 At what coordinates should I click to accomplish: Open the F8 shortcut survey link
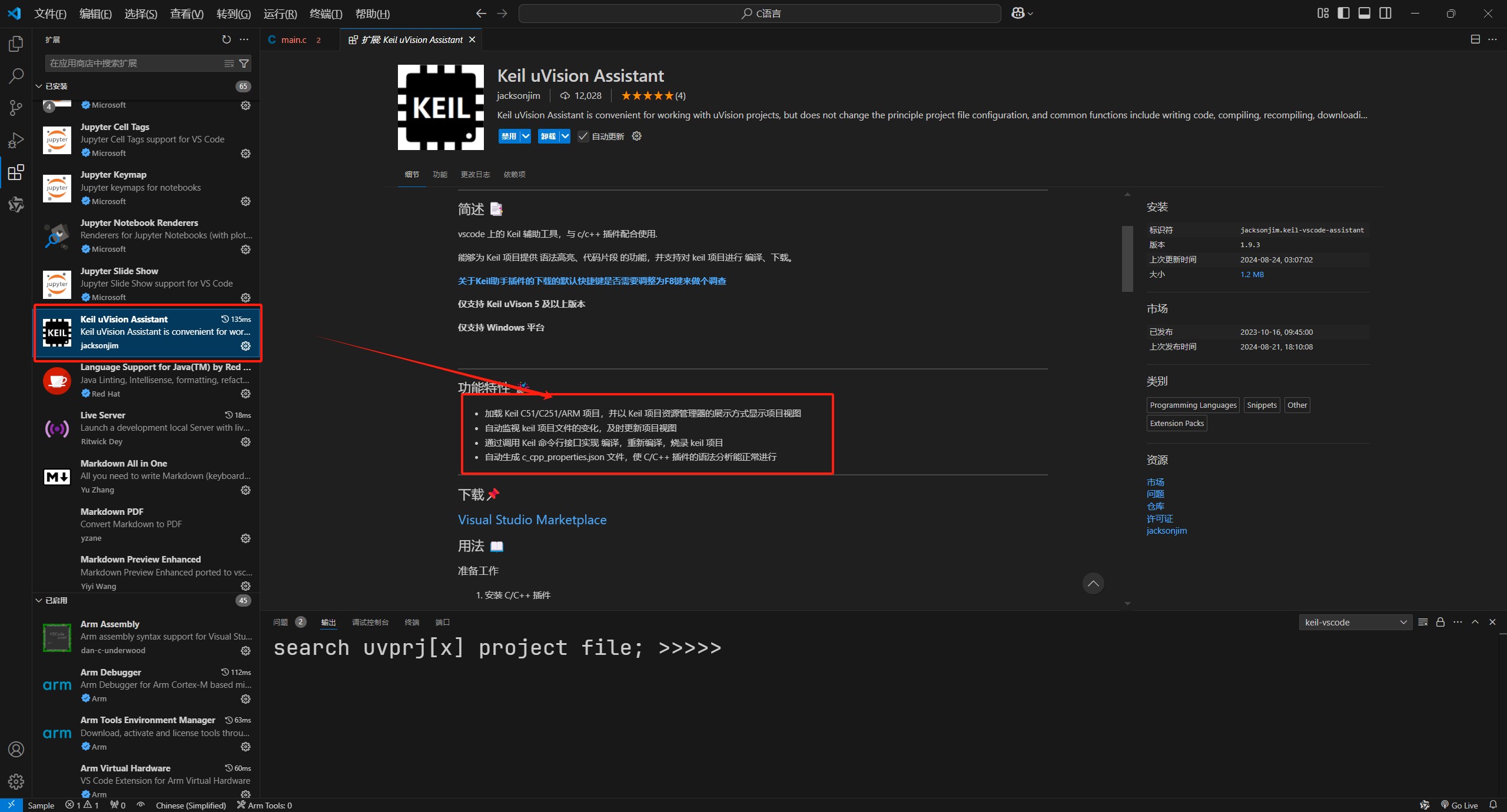click(x=592, y=281)
